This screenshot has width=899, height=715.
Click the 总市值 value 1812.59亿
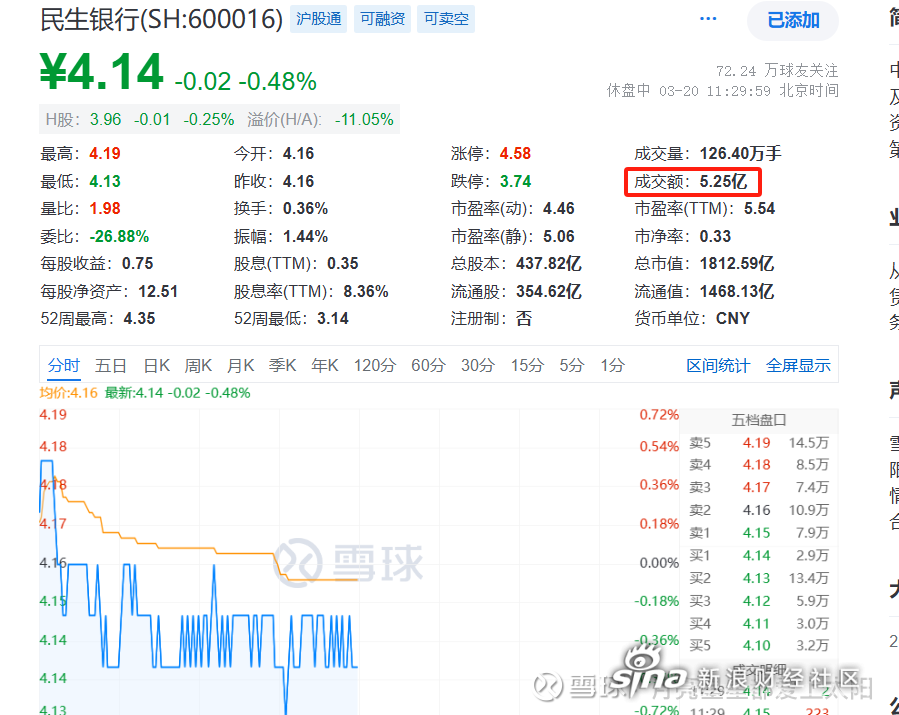[x=737, y=264]
